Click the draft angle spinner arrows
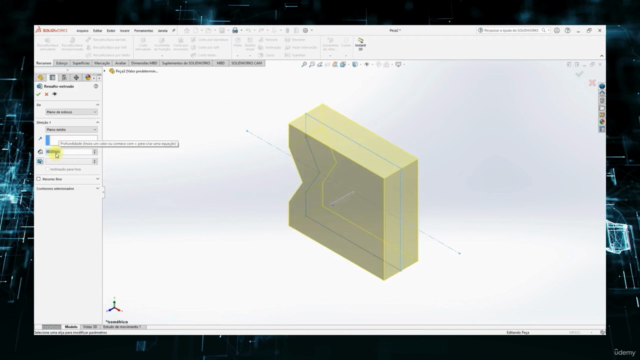Screen dimensions: 640x360 pos(95,162)
